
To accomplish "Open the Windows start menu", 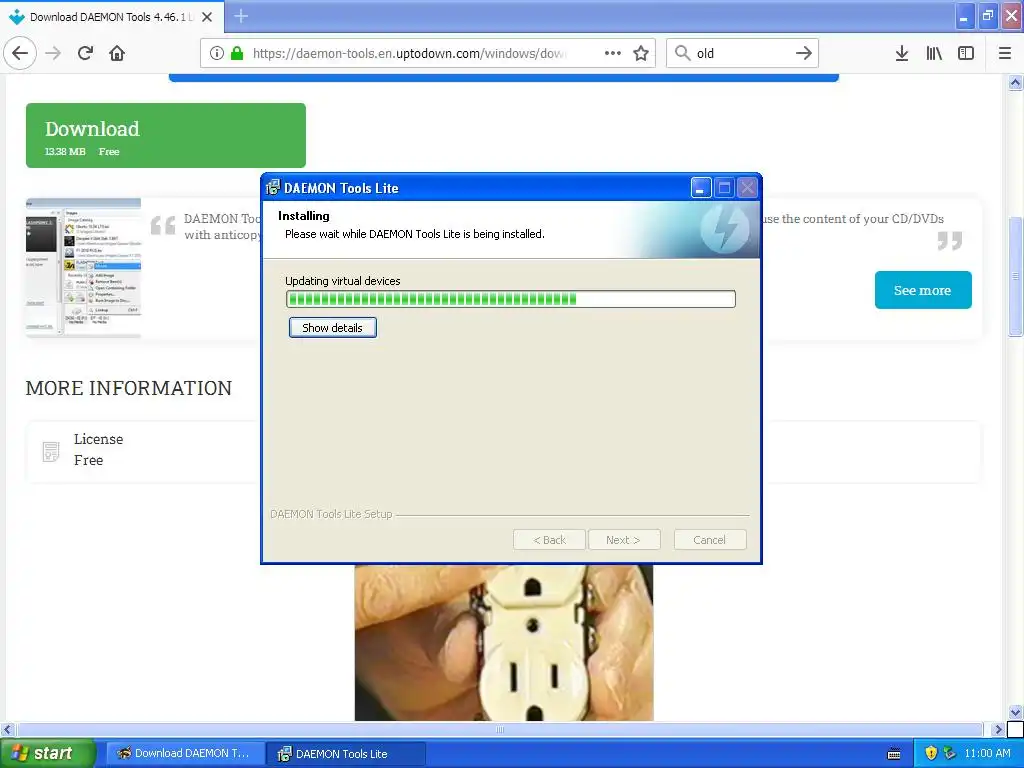I will click(x=47, y=754).
